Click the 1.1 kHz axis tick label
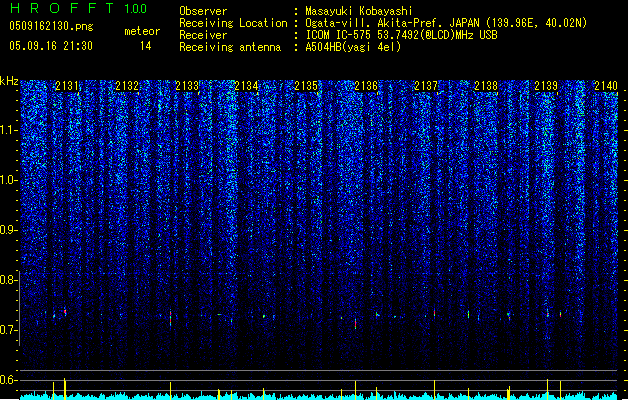Screen dimensions: 629x400 [x=9, y=130]
